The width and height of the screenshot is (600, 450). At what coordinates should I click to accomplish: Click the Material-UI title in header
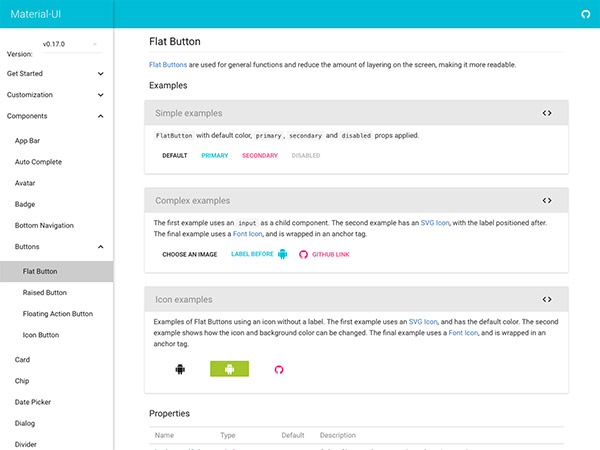36,14
